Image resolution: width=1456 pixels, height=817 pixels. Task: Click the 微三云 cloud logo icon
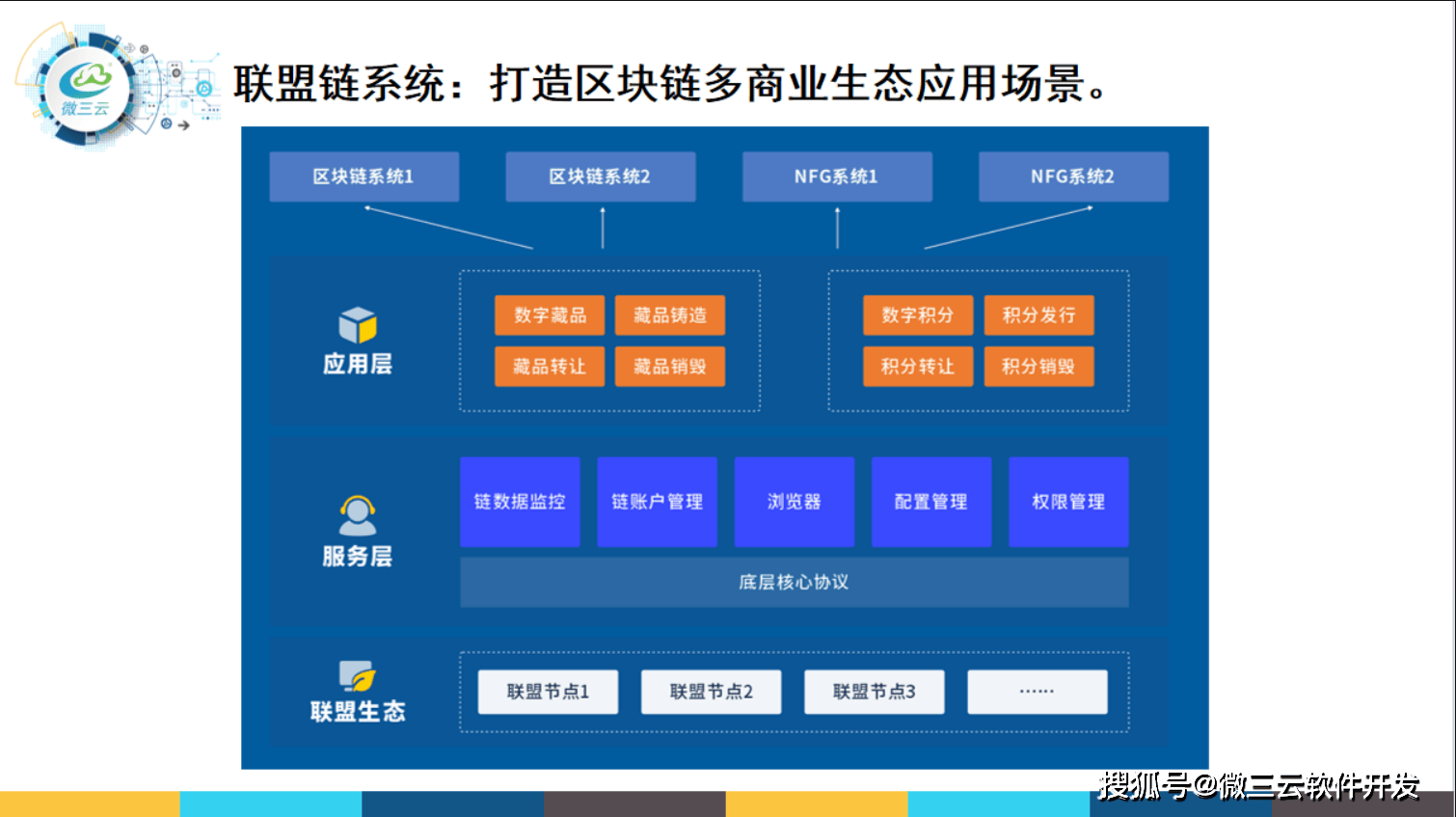click(x=85, y=85)
